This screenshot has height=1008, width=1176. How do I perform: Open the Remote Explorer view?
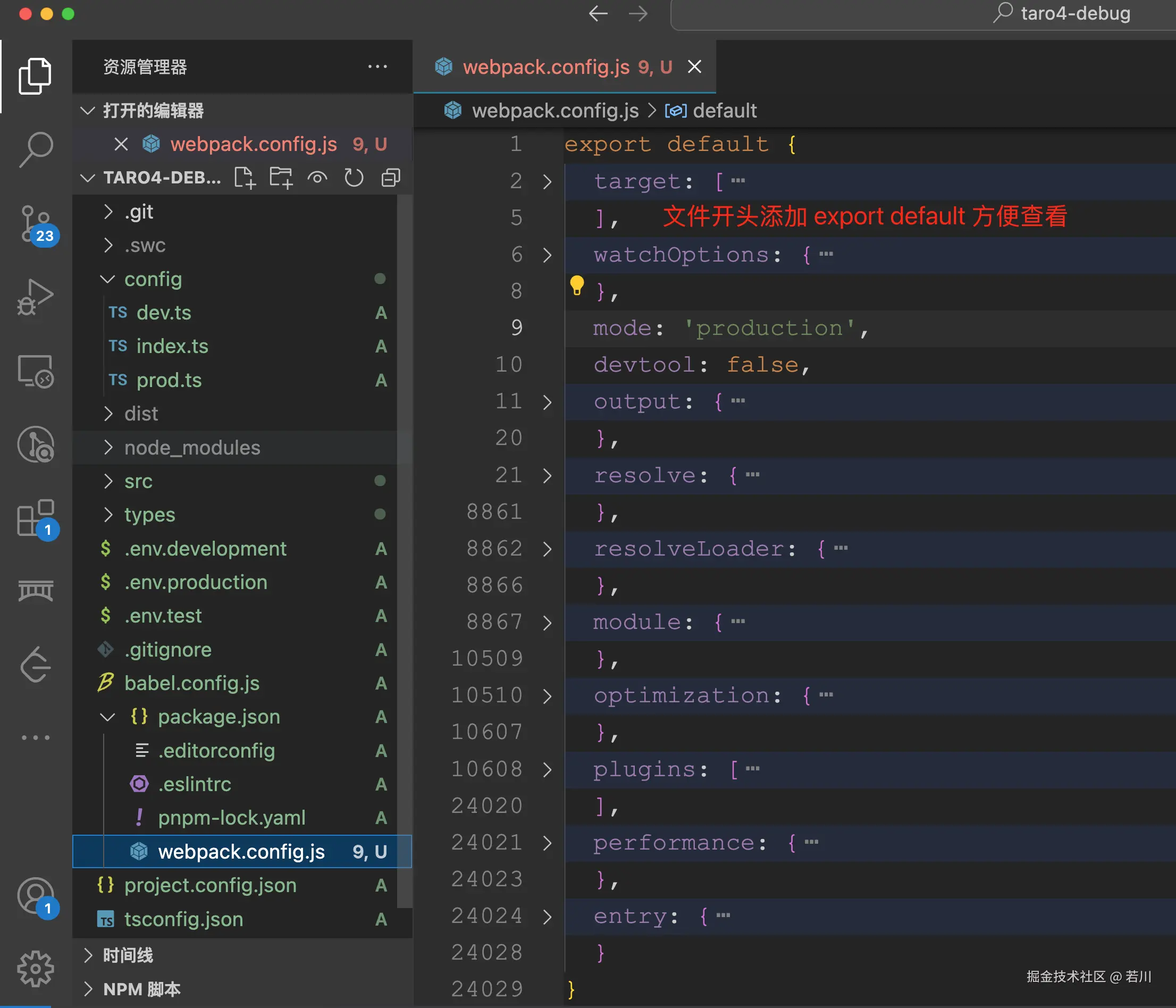pos(35,372)
